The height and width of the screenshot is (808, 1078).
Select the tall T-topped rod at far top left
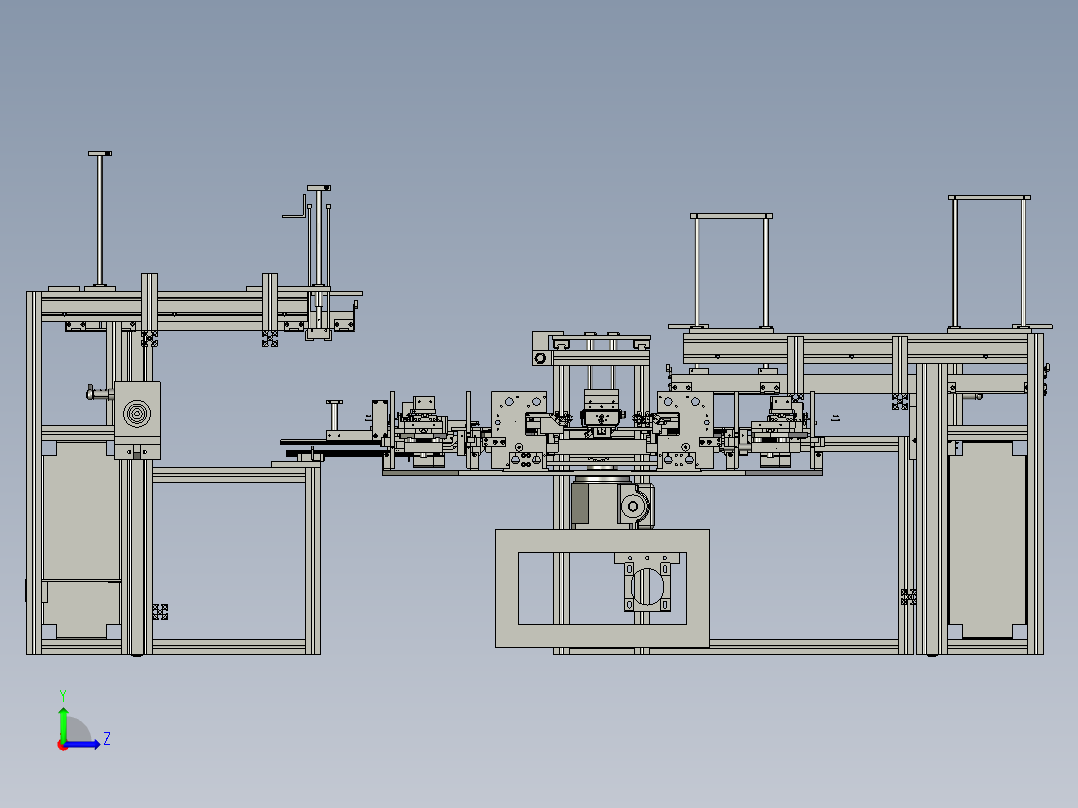point(100,219)
